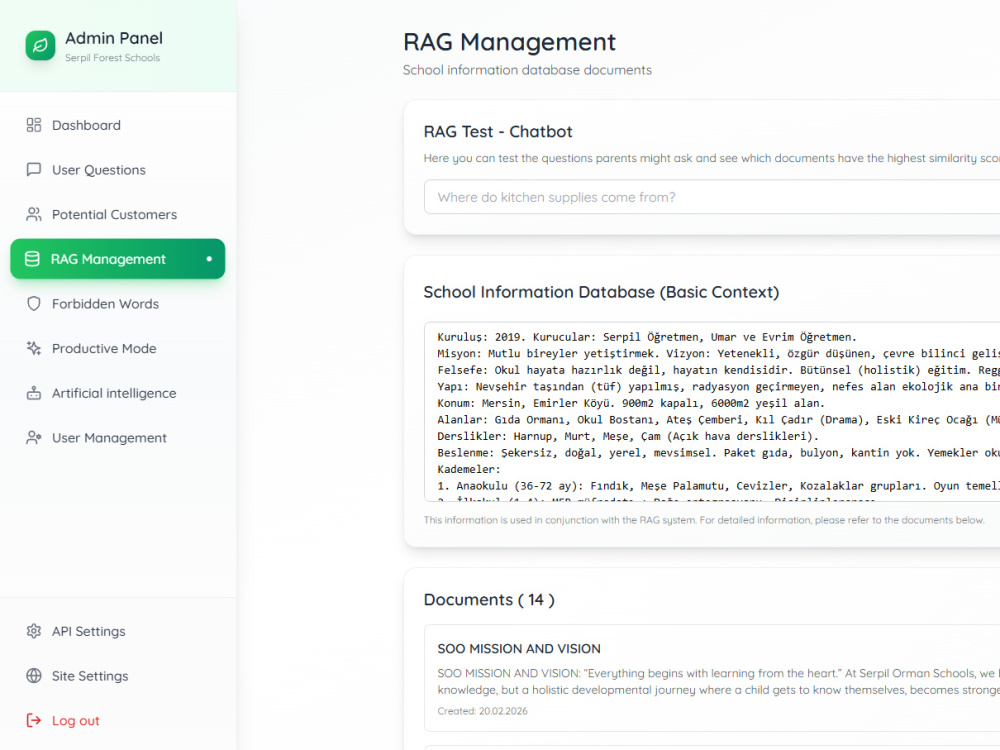Screen dimensions: 1000x750
Task: Click the Artificial intelligence robot icon
Action: click(34, 393)
